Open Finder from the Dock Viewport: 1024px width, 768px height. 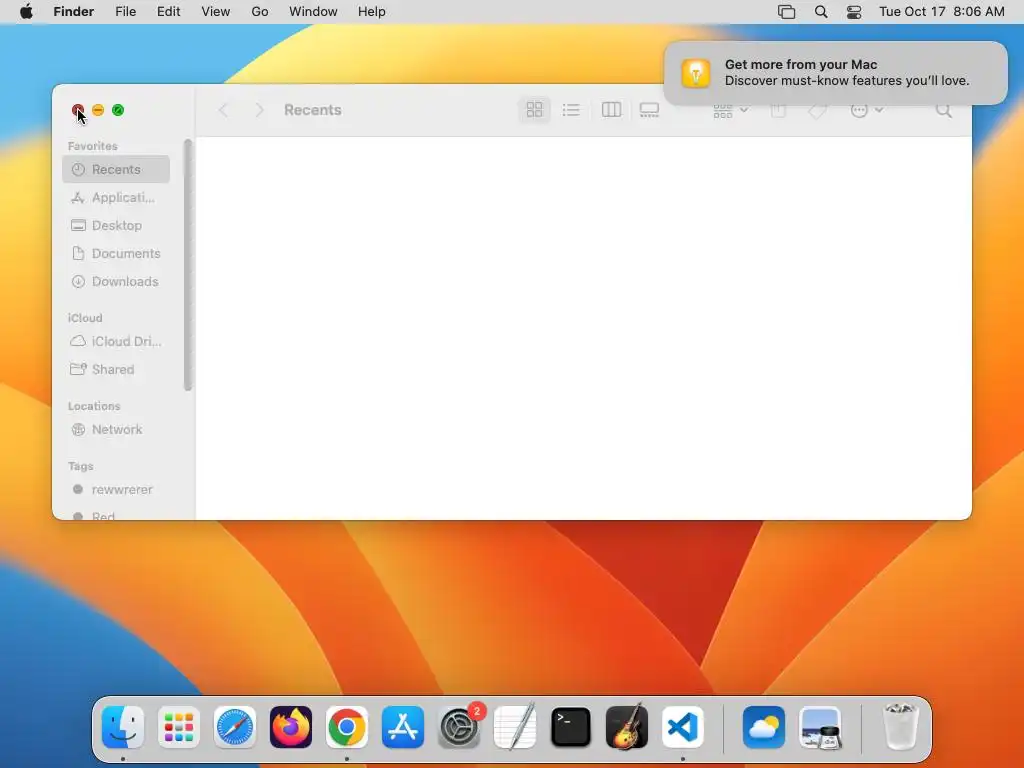123,727
